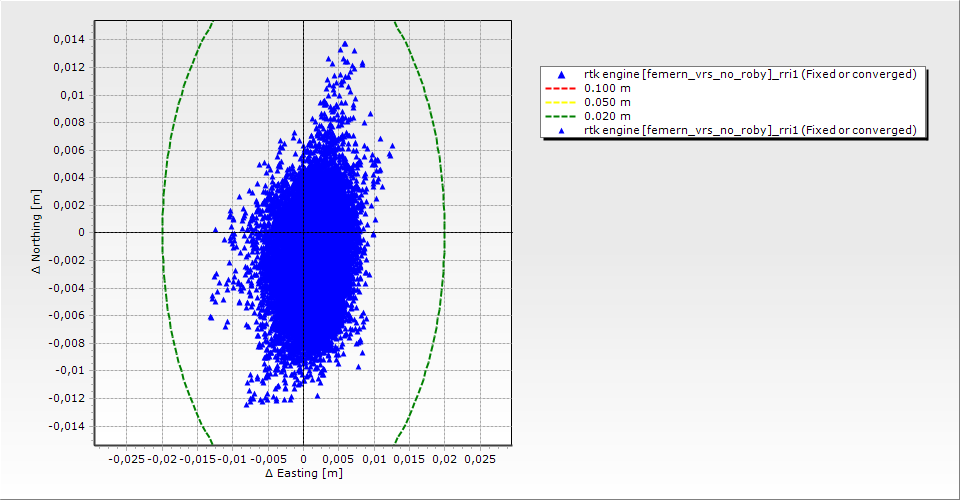Click the Δ Northing [m] axis title
The height and width of the screenshot is (500, 960).
point(36,232)
